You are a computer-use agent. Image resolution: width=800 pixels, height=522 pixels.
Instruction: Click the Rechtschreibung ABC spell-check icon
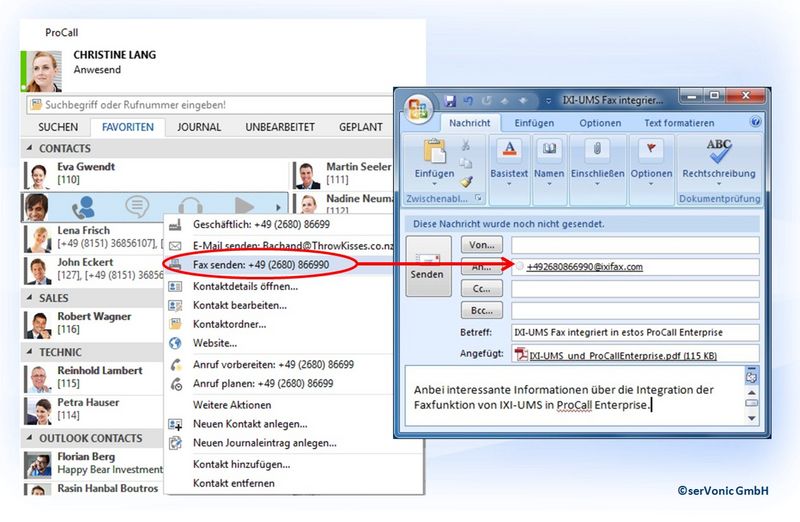719,151
